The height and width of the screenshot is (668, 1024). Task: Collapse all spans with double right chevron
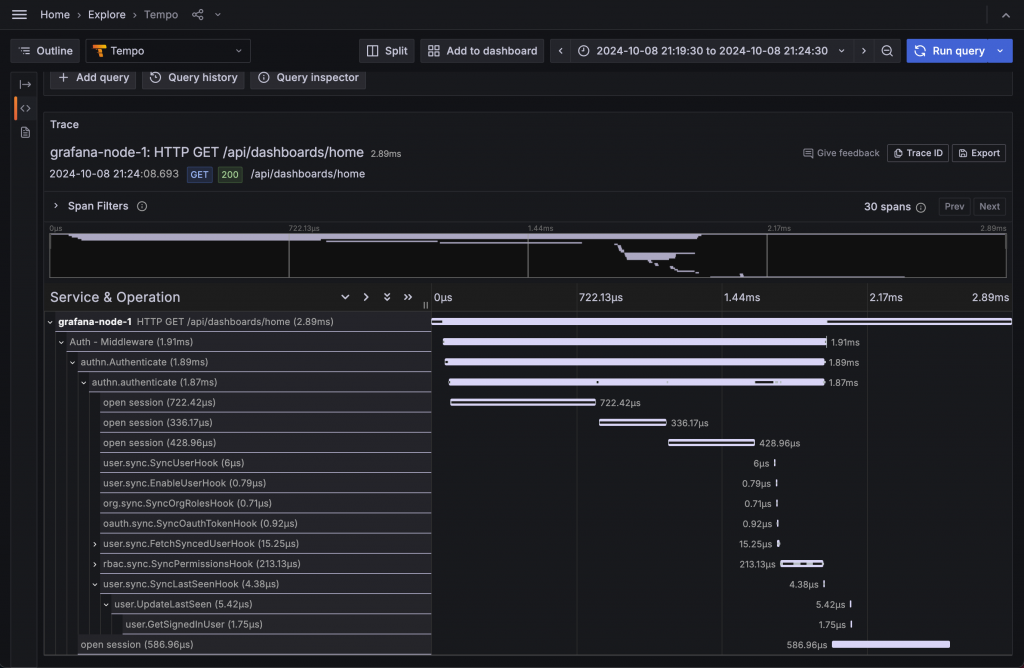tap(408, 297)
